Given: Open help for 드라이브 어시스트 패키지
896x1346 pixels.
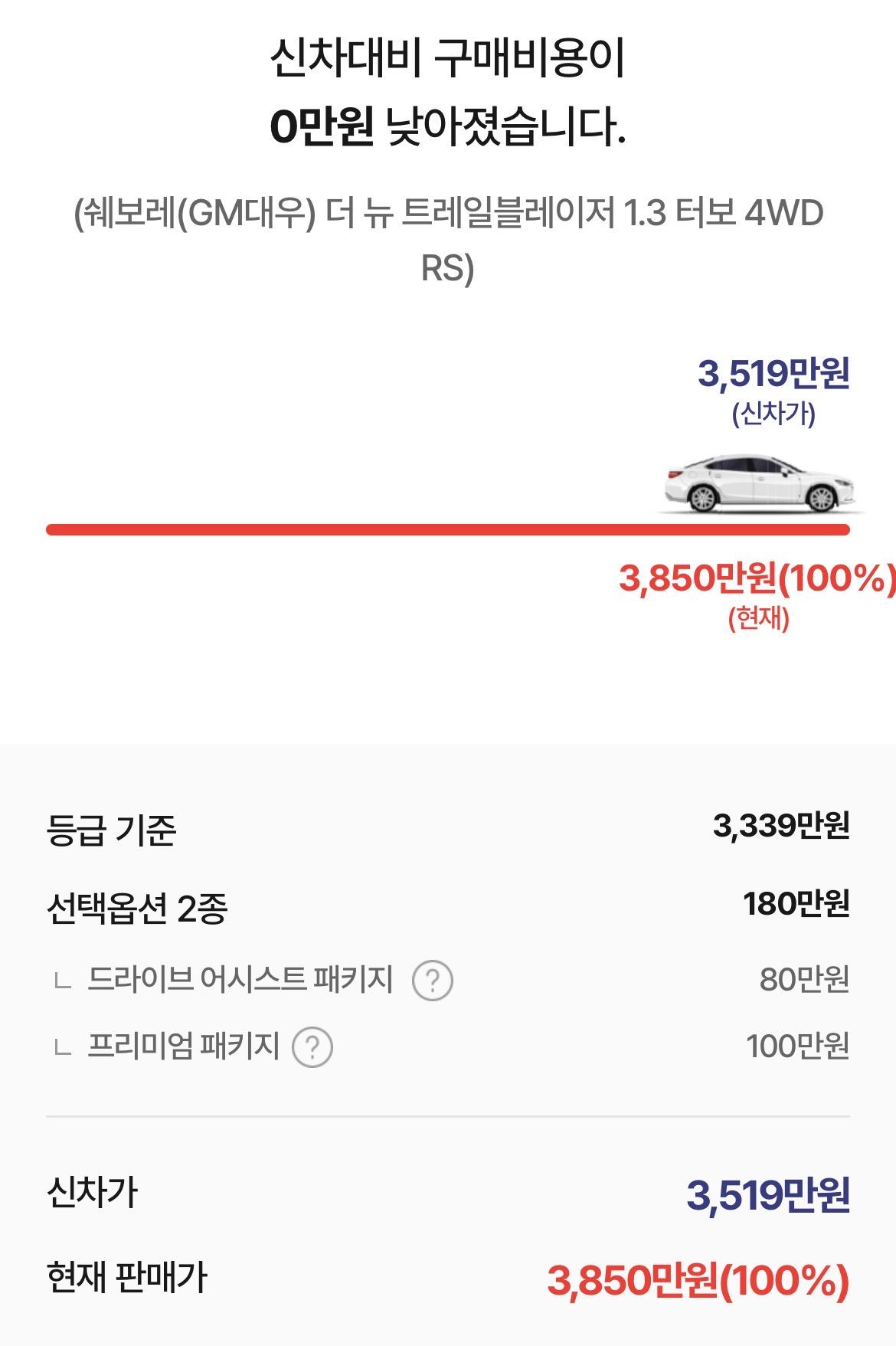Looking at the screenshot, I should [x=433, y=980].
